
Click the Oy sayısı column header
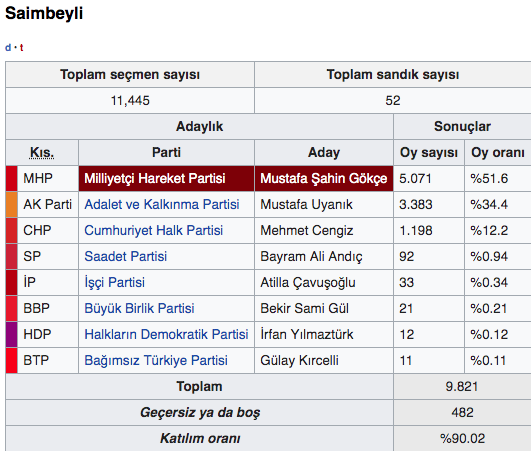pyautogui.click(x=429, y=153)
